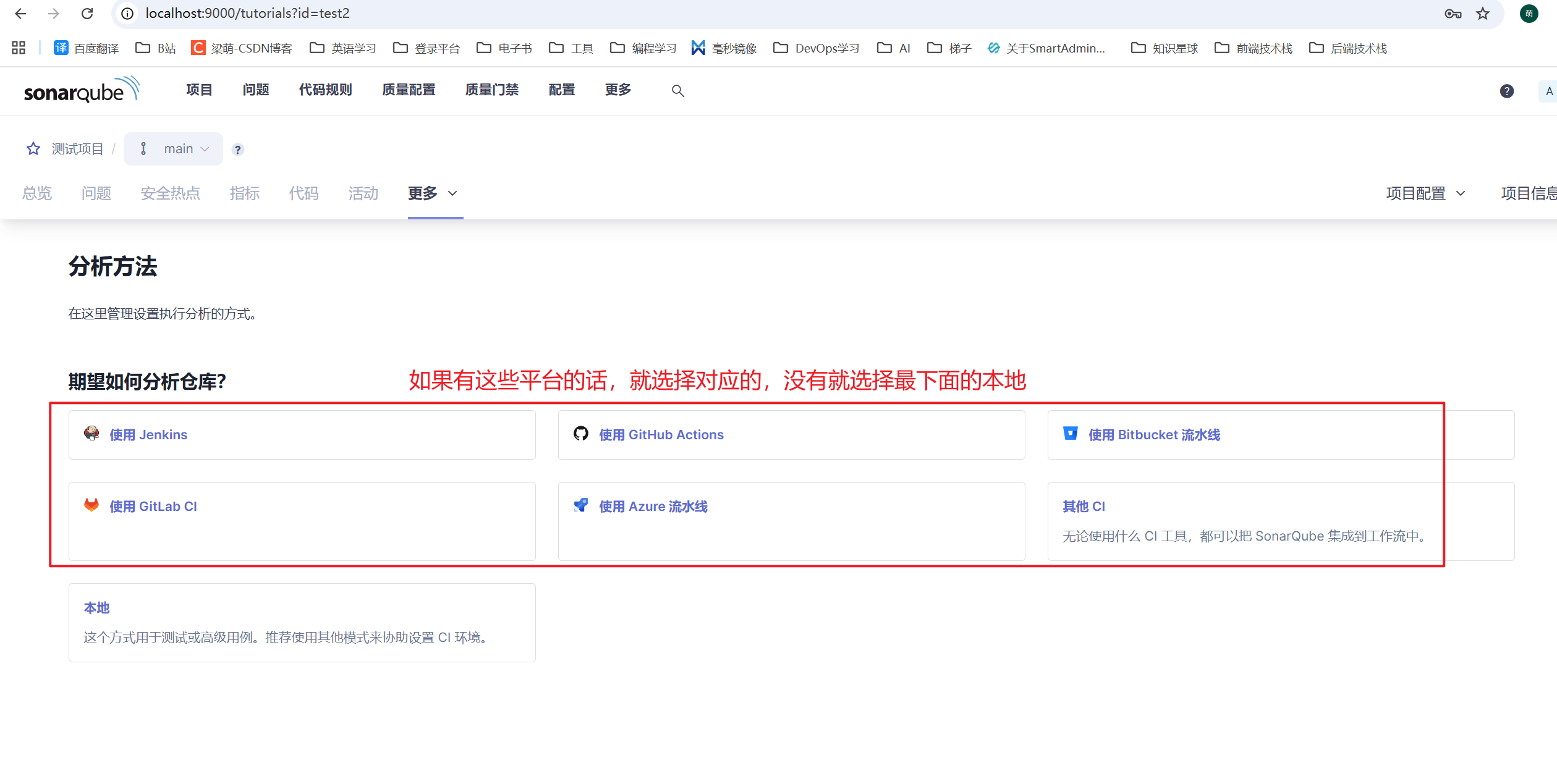Click the SonarQube logo
The width and height of the screenshot is (1557, 784).
tap(82, 90)
